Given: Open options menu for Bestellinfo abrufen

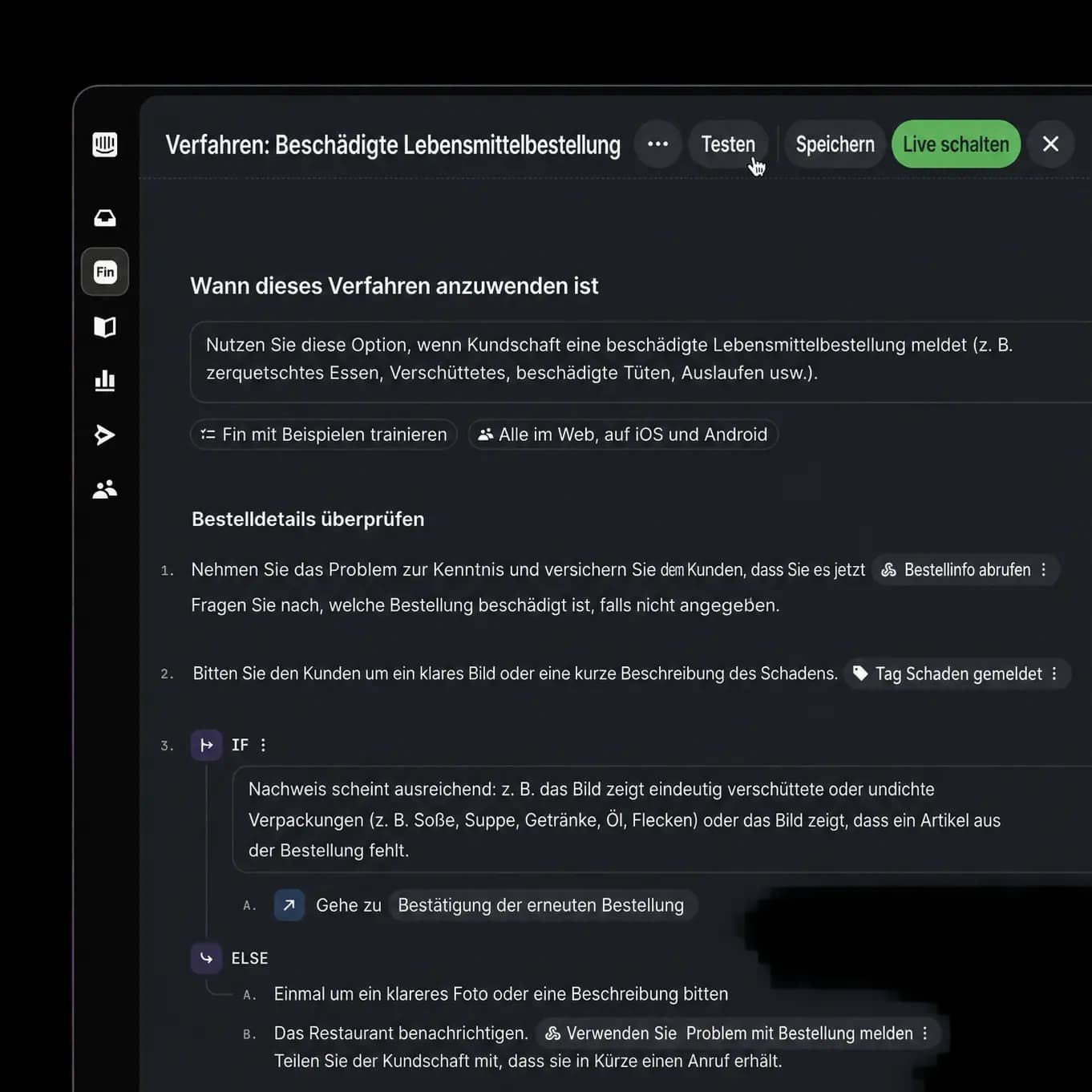Looking at the screenshot, I should click(x=1044, y=570).
